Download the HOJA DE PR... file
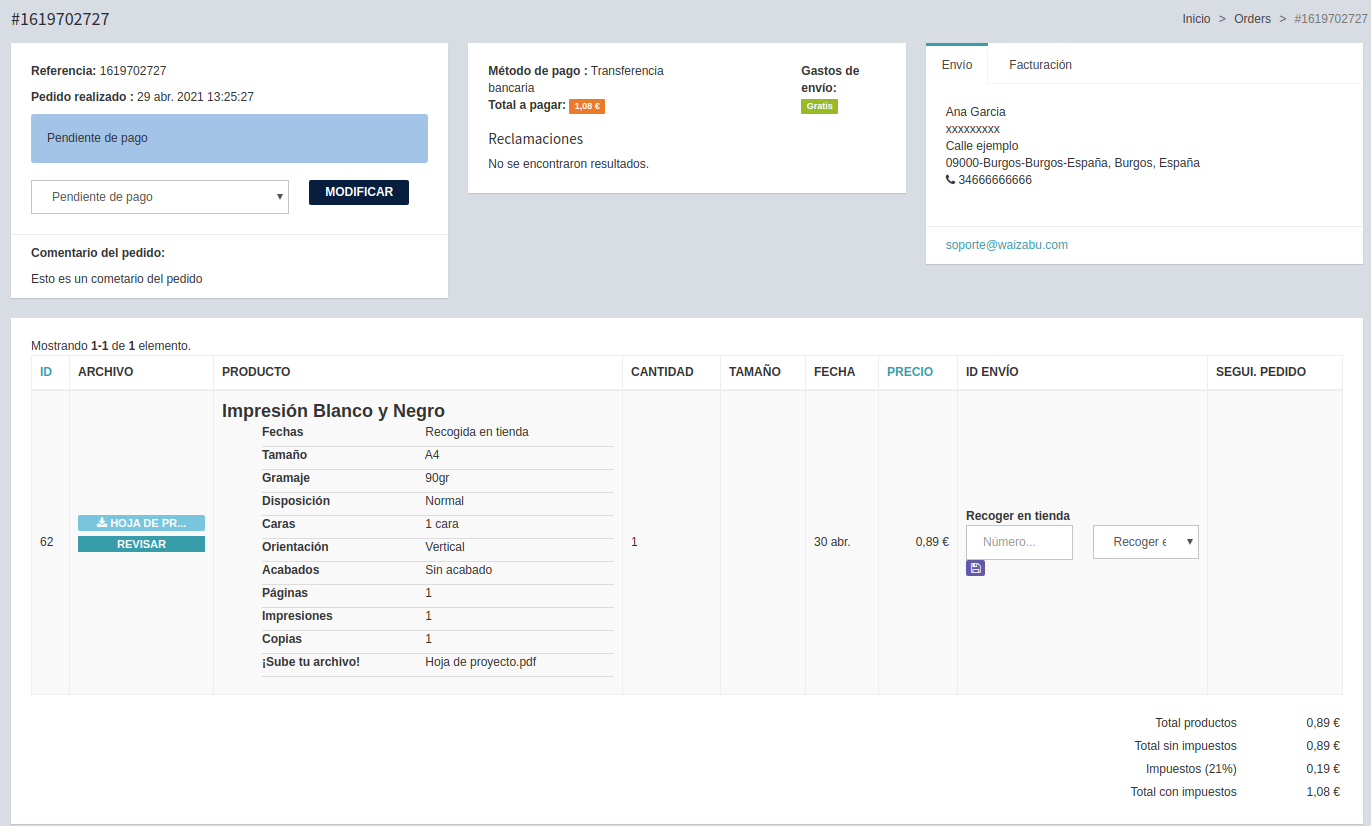The image size is (1371, 826). click(141, 523)
